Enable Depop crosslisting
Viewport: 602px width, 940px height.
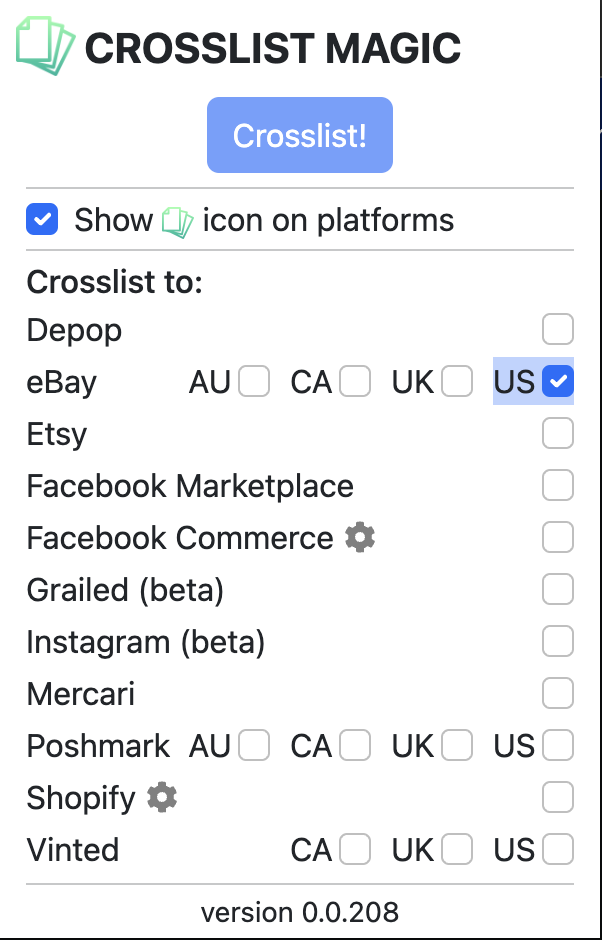557,329
